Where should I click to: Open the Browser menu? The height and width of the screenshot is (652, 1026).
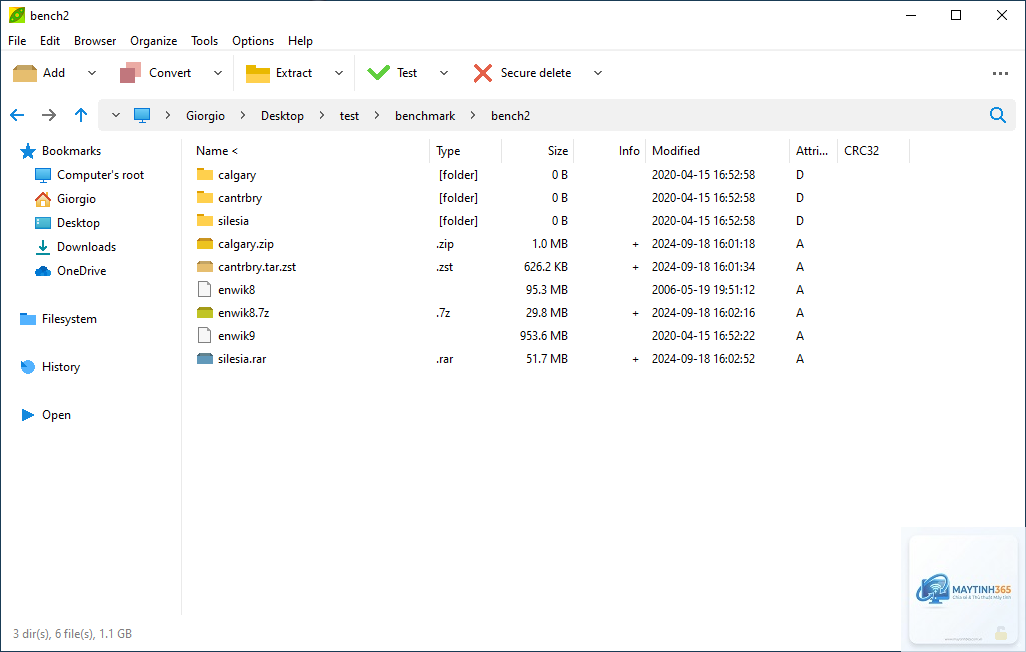95,41
